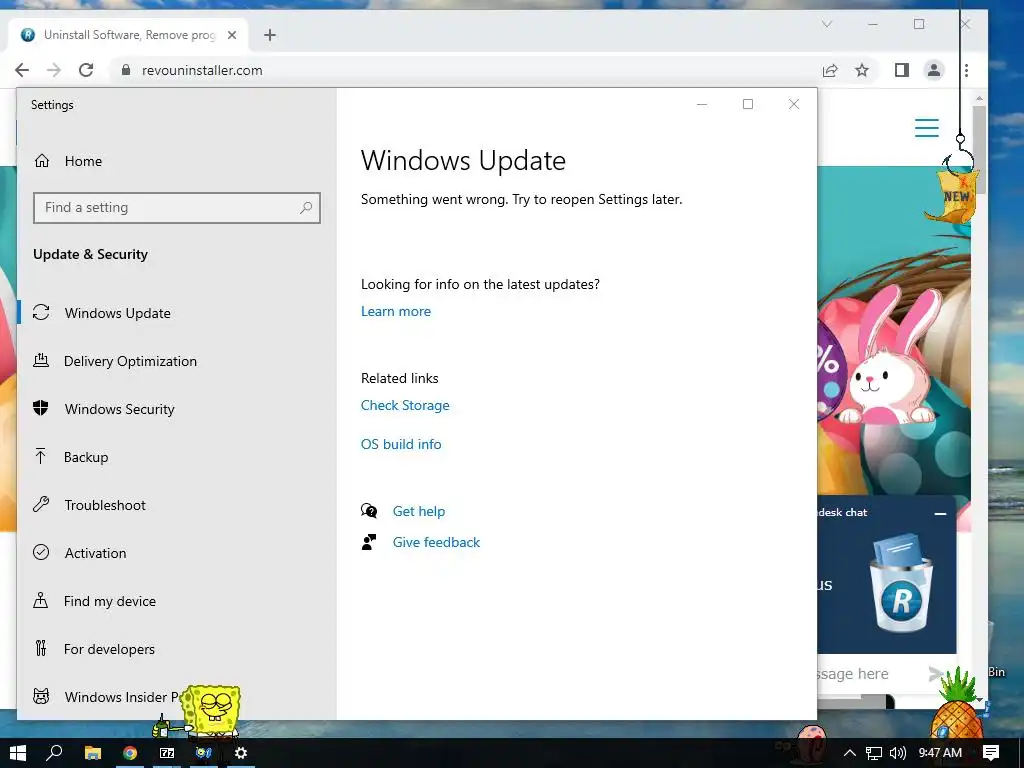Open the Chrome profile avatar menu
This screenshot has width=1024, height=768.
click(934, 70)
